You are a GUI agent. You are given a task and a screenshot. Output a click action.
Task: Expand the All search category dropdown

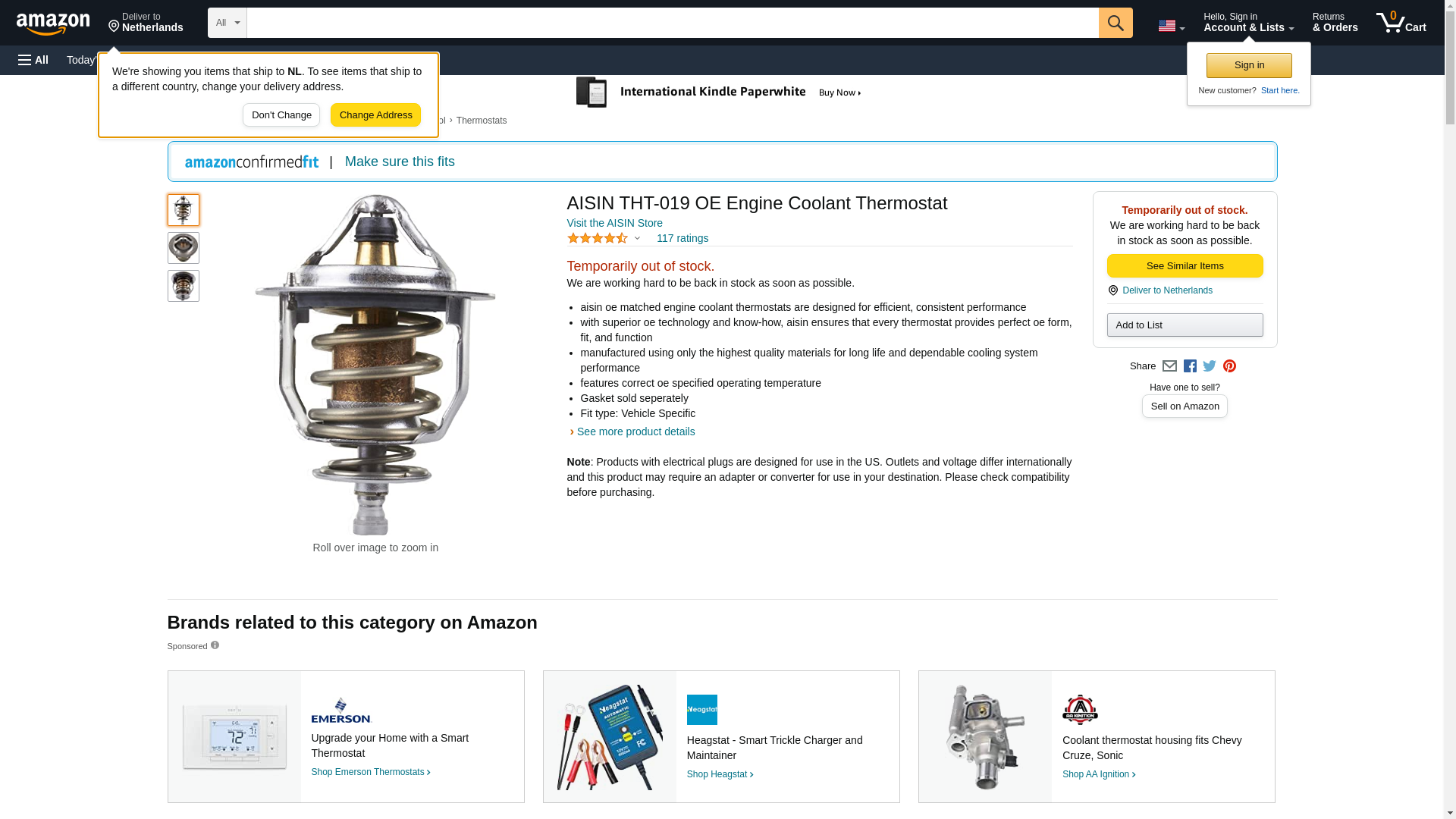click(x=227, y=23)
